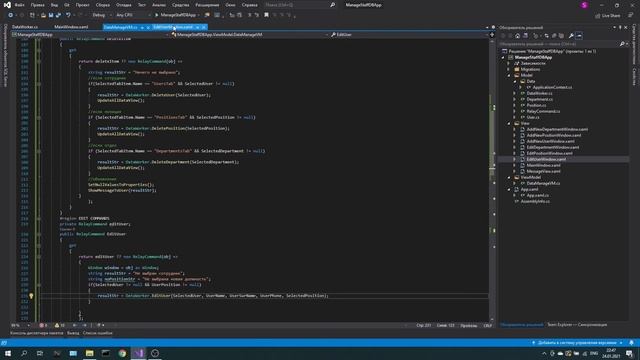Switch to DataManageVM.cs tab
This screenshot has height=360, width=640.
(120, 27)
